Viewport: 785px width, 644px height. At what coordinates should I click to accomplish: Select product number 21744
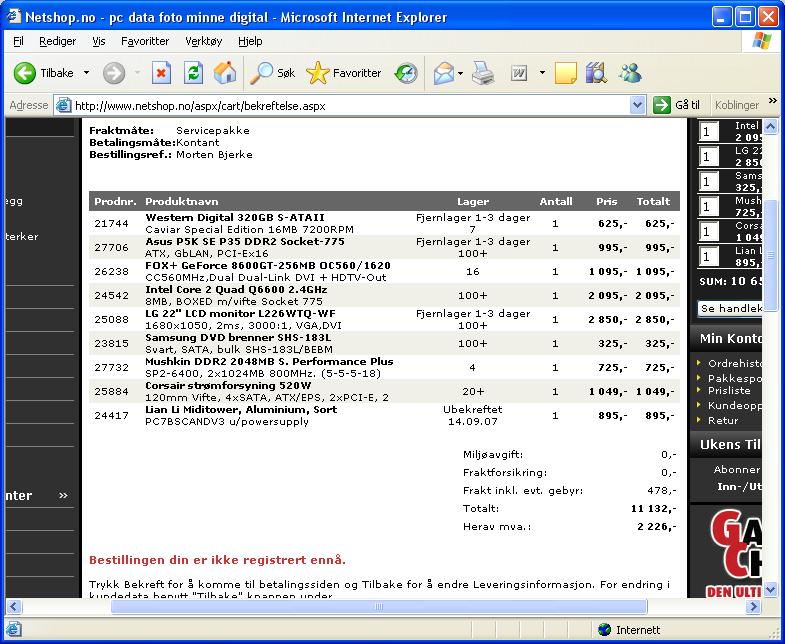[111, 223]
